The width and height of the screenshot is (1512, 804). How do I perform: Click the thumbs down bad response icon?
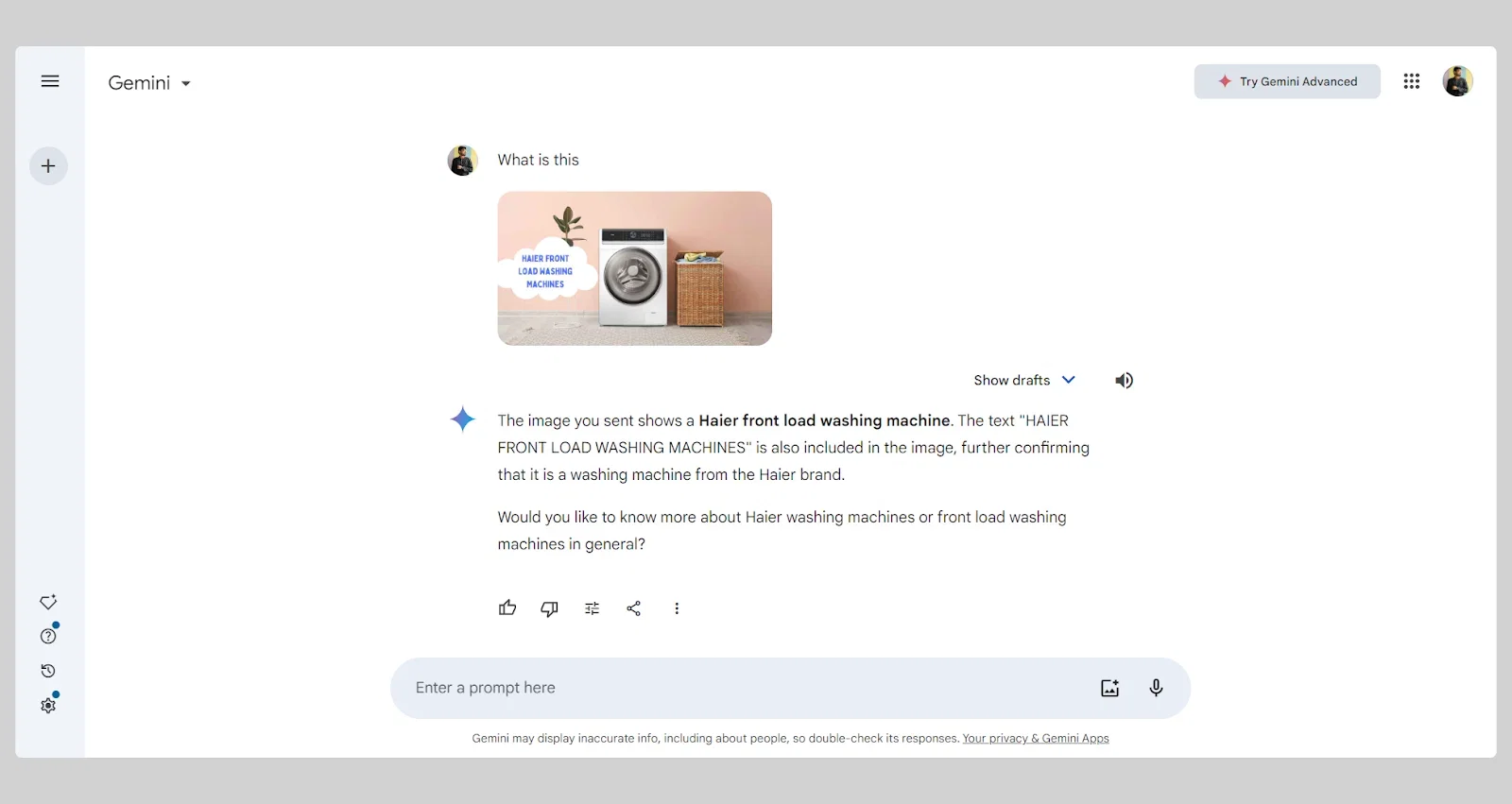549,608
